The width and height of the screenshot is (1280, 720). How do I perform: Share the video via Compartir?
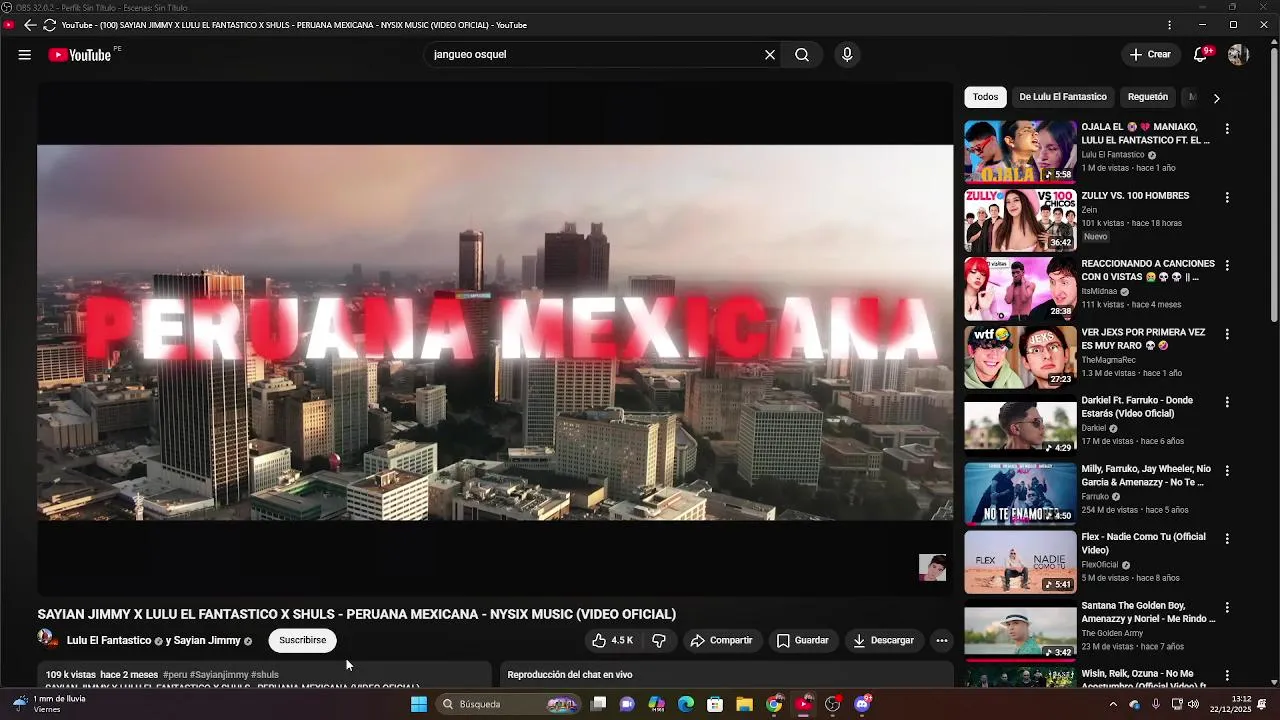(721, 640)
